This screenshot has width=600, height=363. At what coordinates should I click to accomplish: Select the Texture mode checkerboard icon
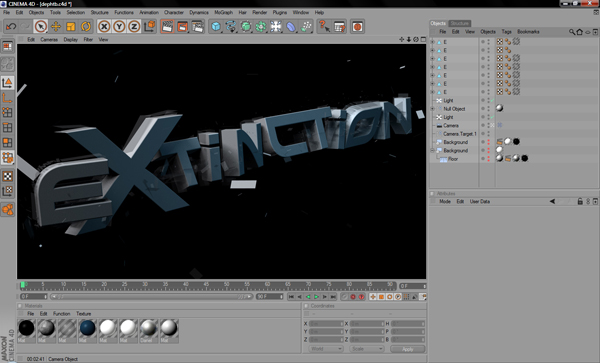[8, 176]
